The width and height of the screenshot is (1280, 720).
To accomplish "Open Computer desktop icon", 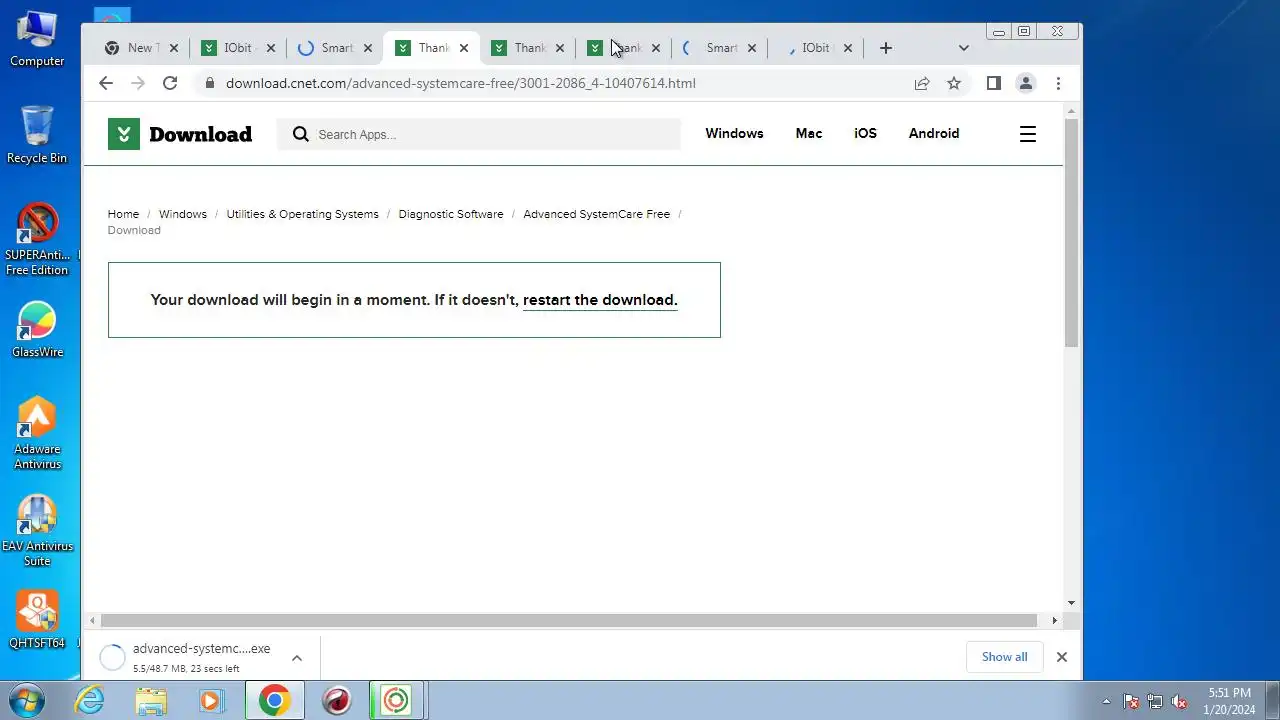I will (37, 40).
